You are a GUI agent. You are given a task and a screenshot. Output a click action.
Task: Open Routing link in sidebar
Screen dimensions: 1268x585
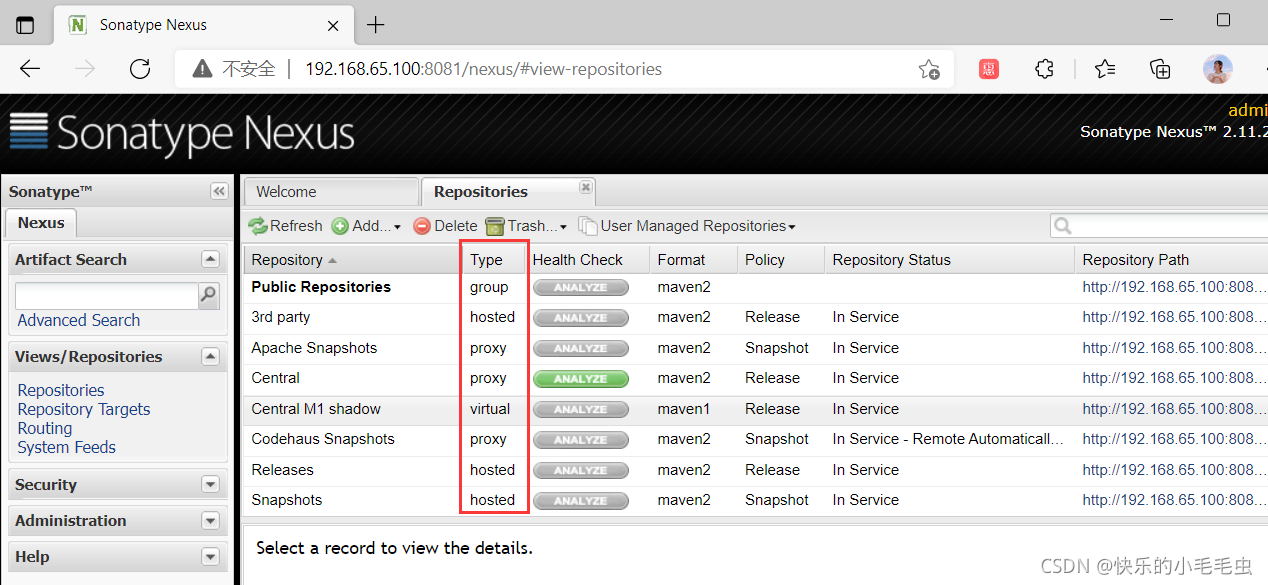point(45,428)
